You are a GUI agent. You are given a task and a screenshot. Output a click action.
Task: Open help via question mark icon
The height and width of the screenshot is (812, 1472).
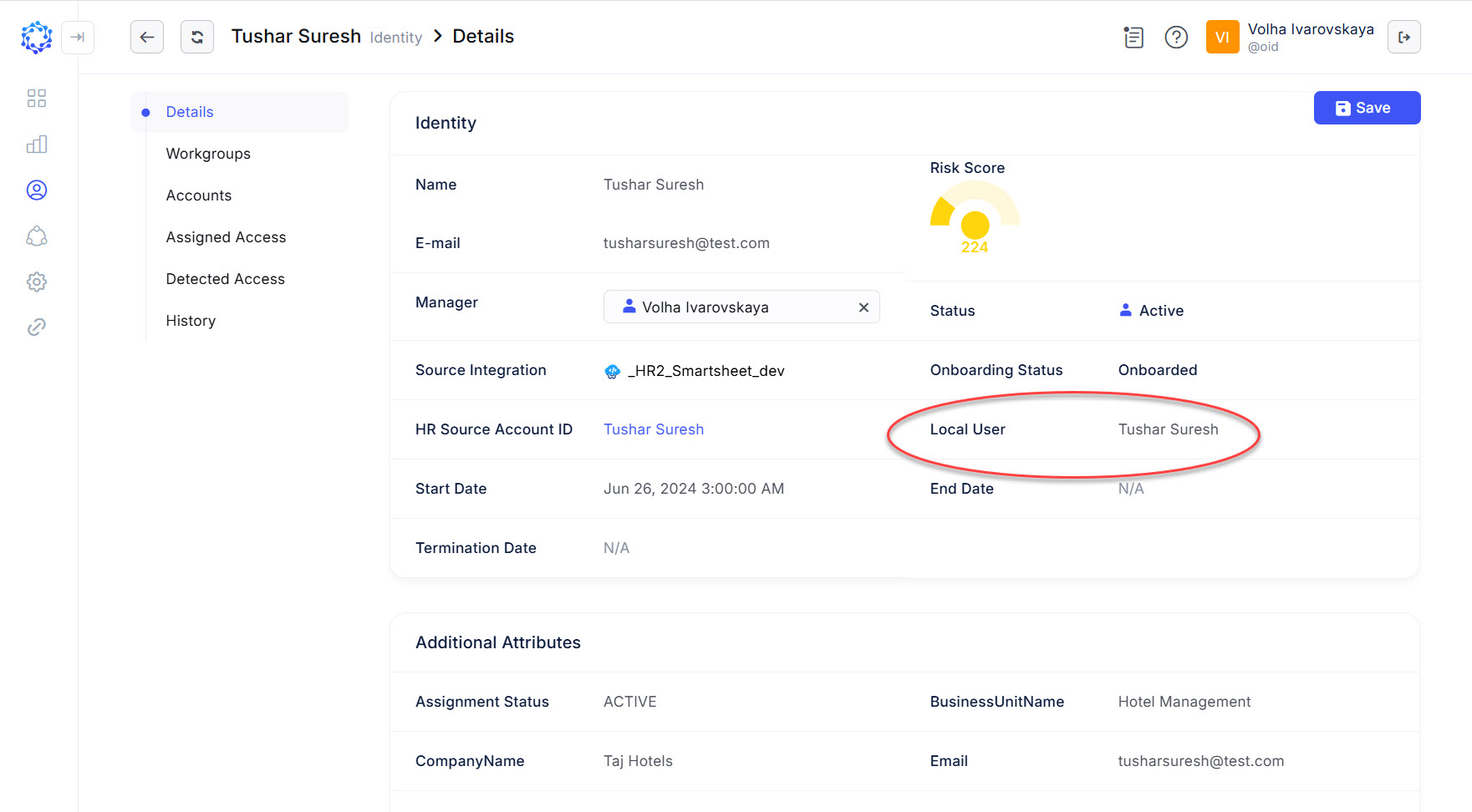tap(1176, 37)
